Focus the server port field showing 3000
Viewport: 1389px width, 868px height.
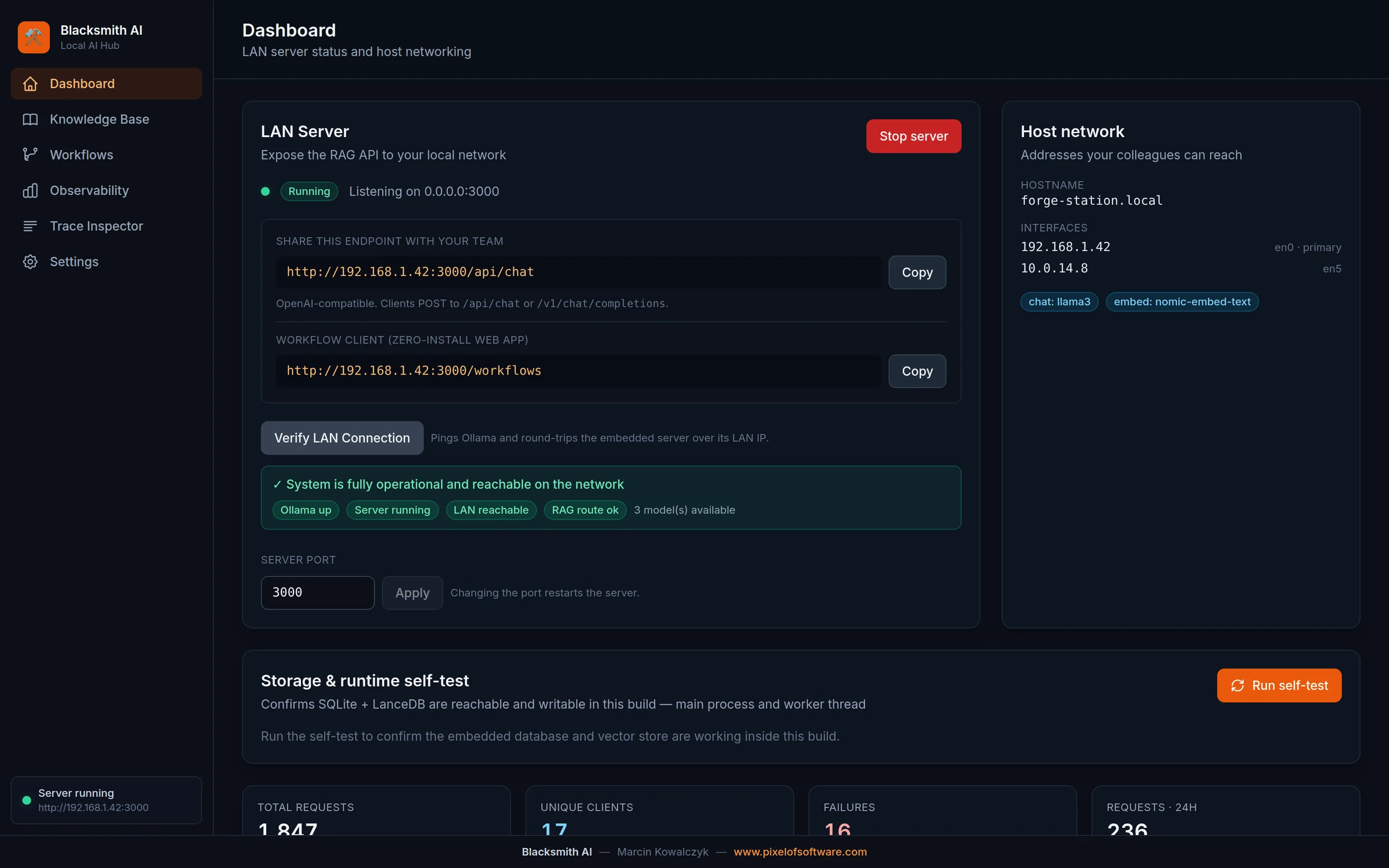tap(318, 593)
